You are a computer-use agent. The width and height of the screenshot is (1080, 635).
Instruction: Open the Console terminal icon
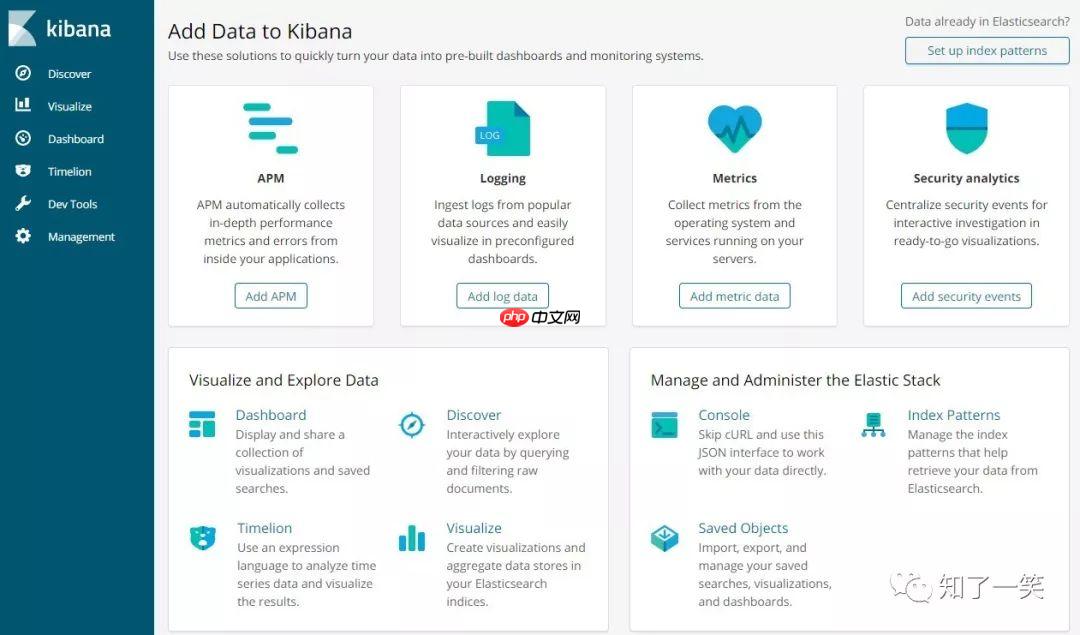pos(665,425)
